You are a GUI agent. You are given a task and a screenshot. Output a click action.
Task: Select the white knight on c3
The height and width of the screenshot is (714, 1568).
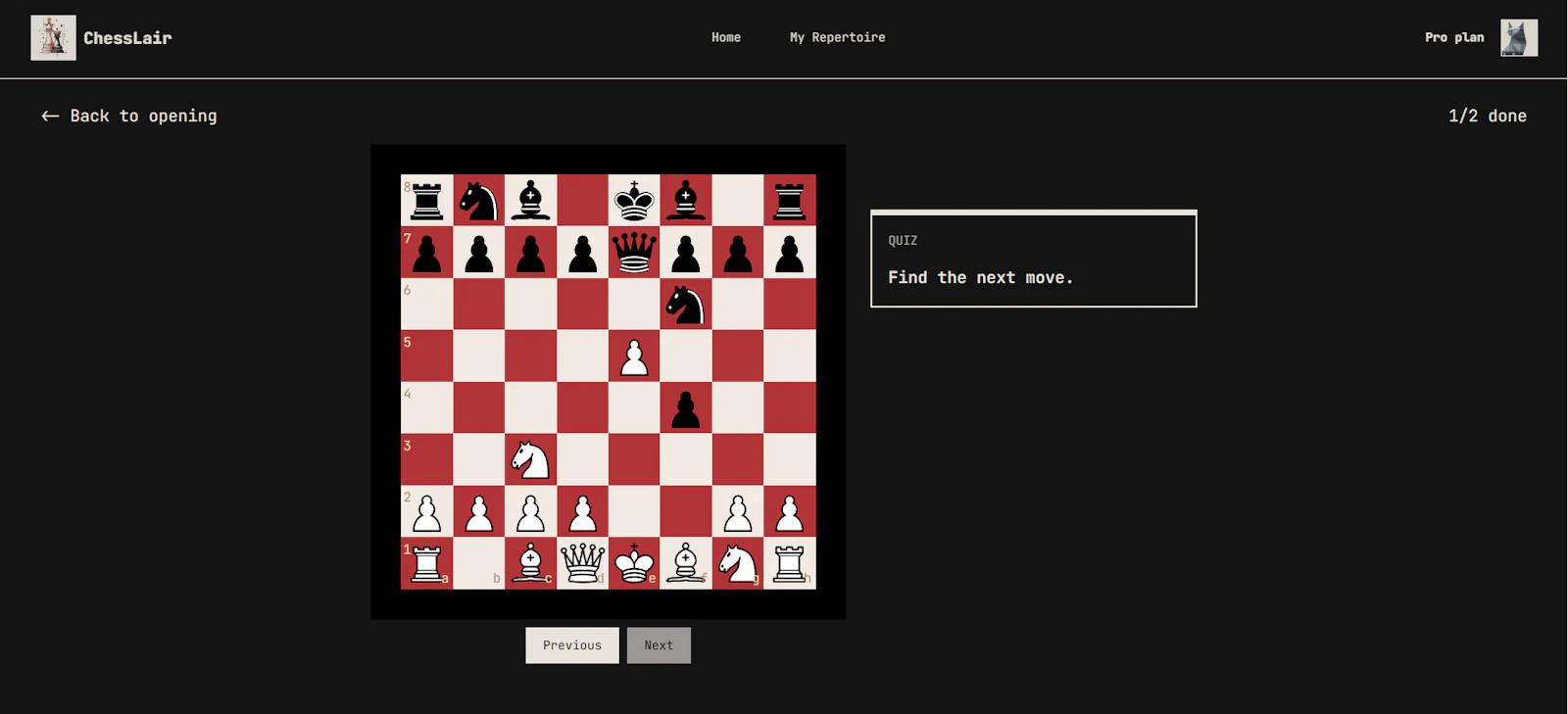[530, 459]
